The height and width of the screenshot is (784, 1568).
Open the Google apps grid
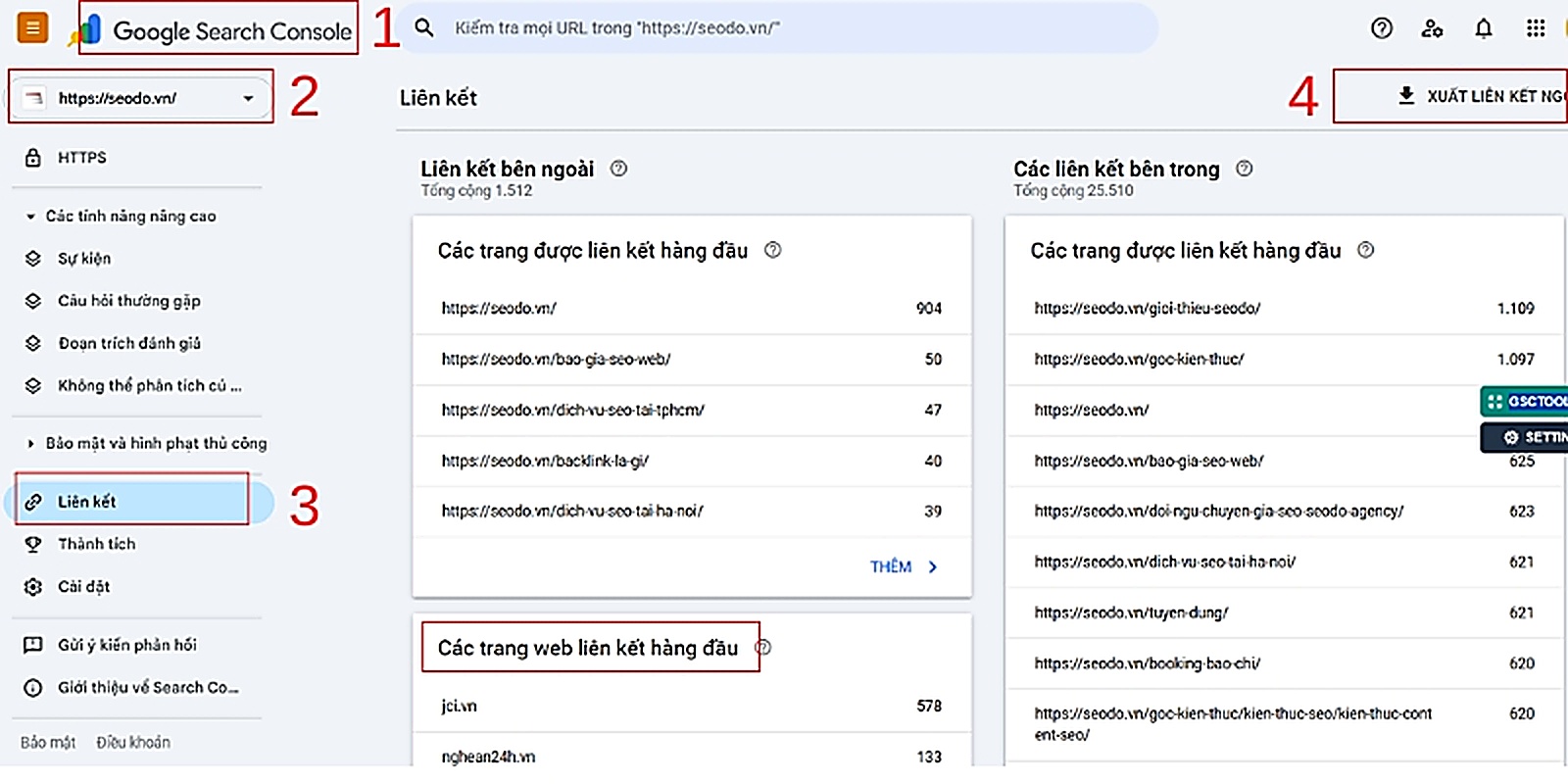click(x=1536, y=28)
